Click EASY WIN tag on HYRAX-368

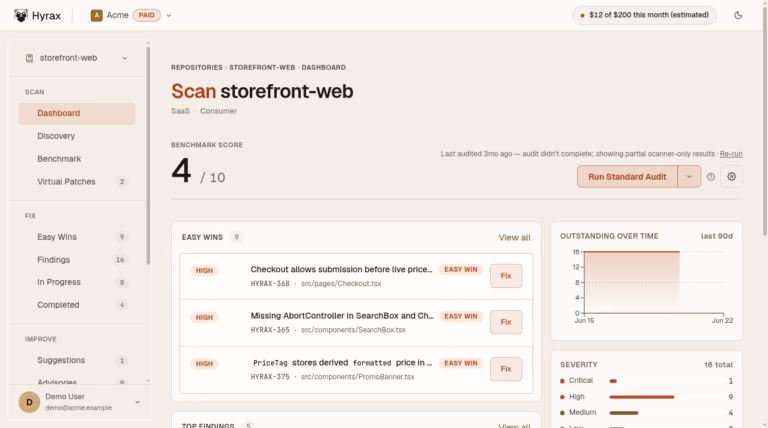click(x=460, y=269)
